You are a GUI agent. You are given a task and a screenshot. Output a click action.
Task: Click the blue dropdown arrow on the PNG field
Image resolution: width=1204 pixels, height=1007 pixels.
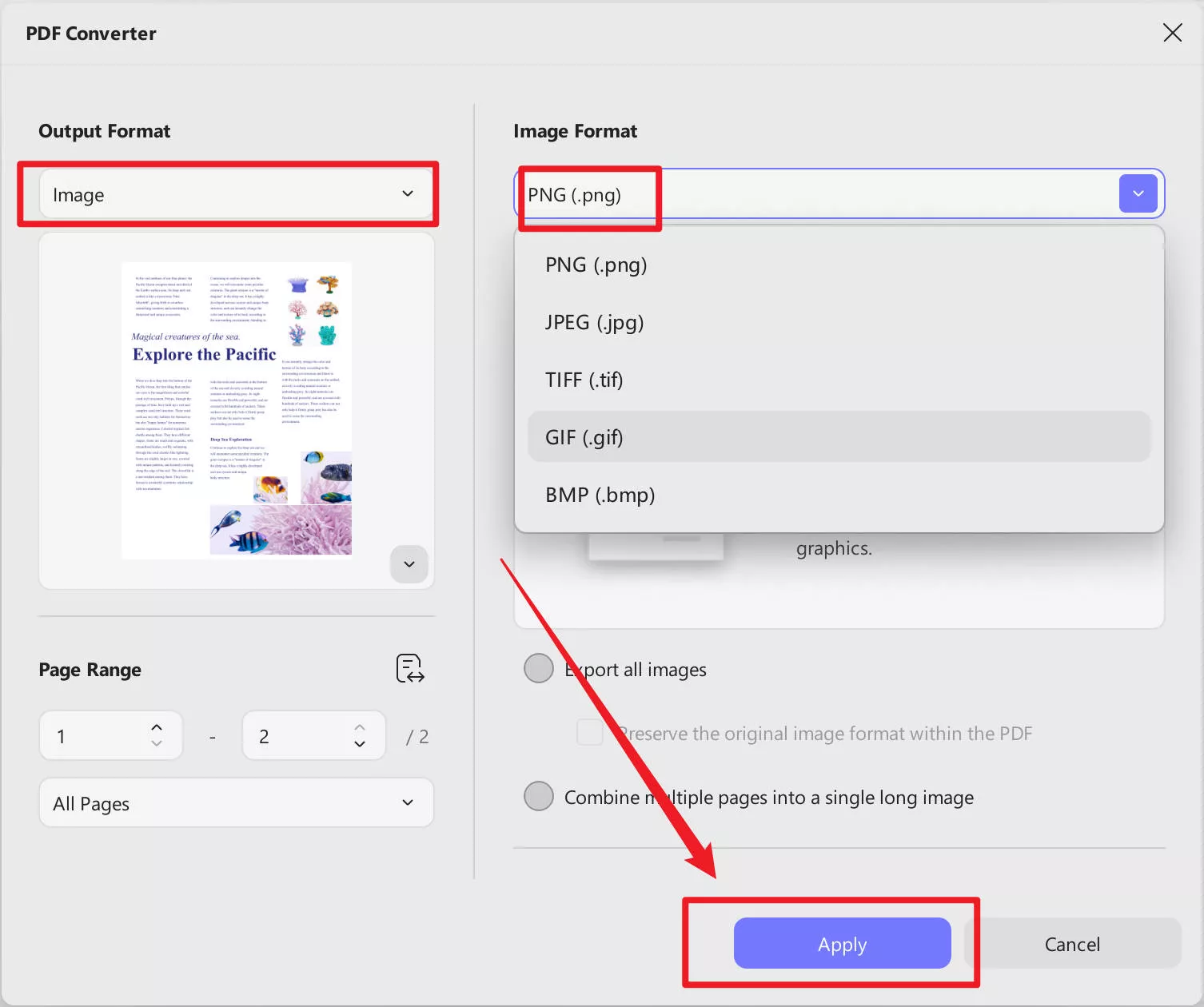1138,193
